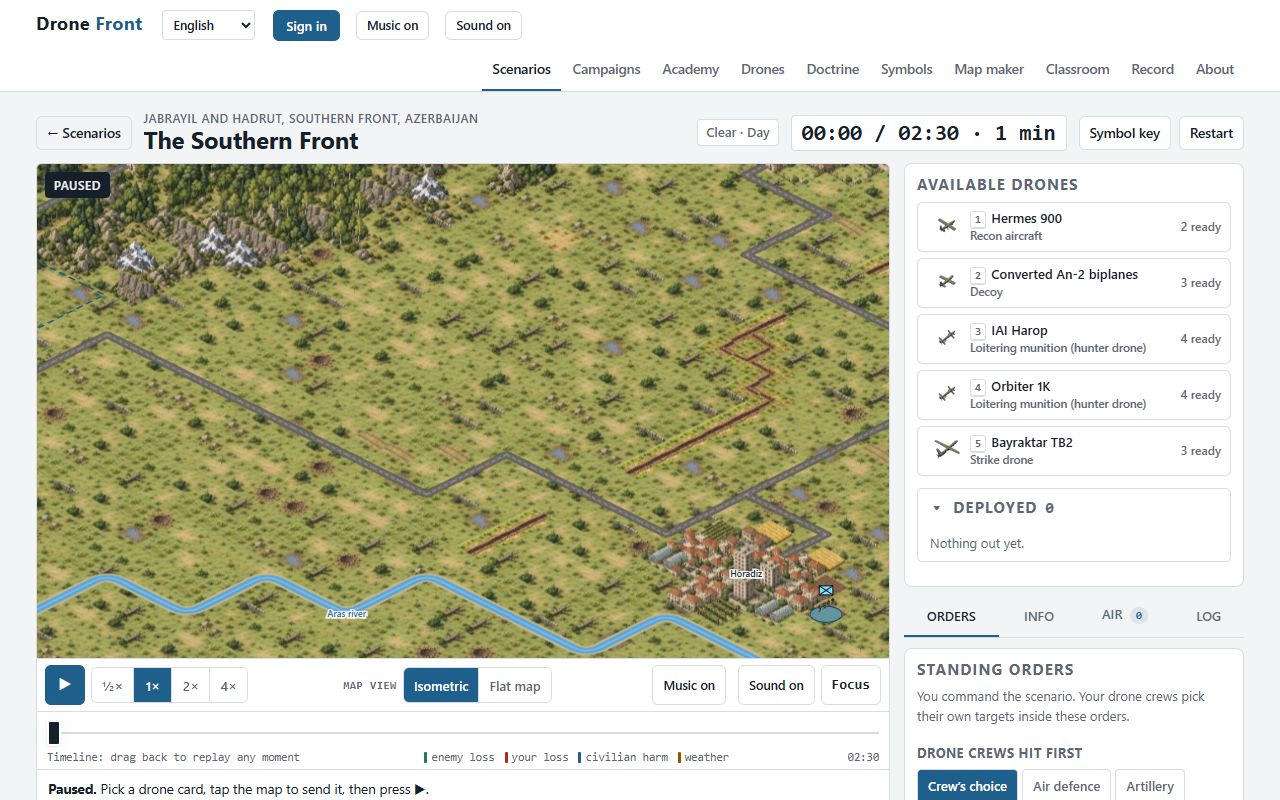This screenshot has width=1280, height=800.
Task: Click the Sign in button
Action: (306, 26)
